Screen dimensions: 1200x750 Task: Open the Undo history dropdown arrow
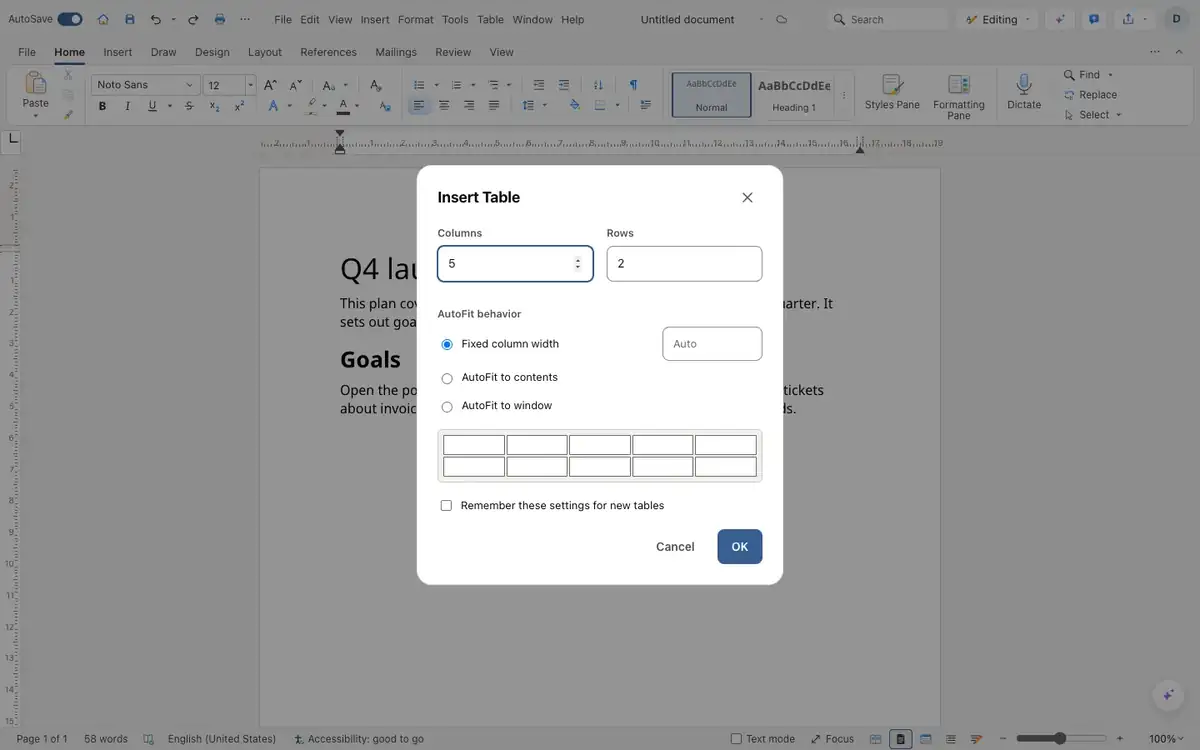(173, 19)
